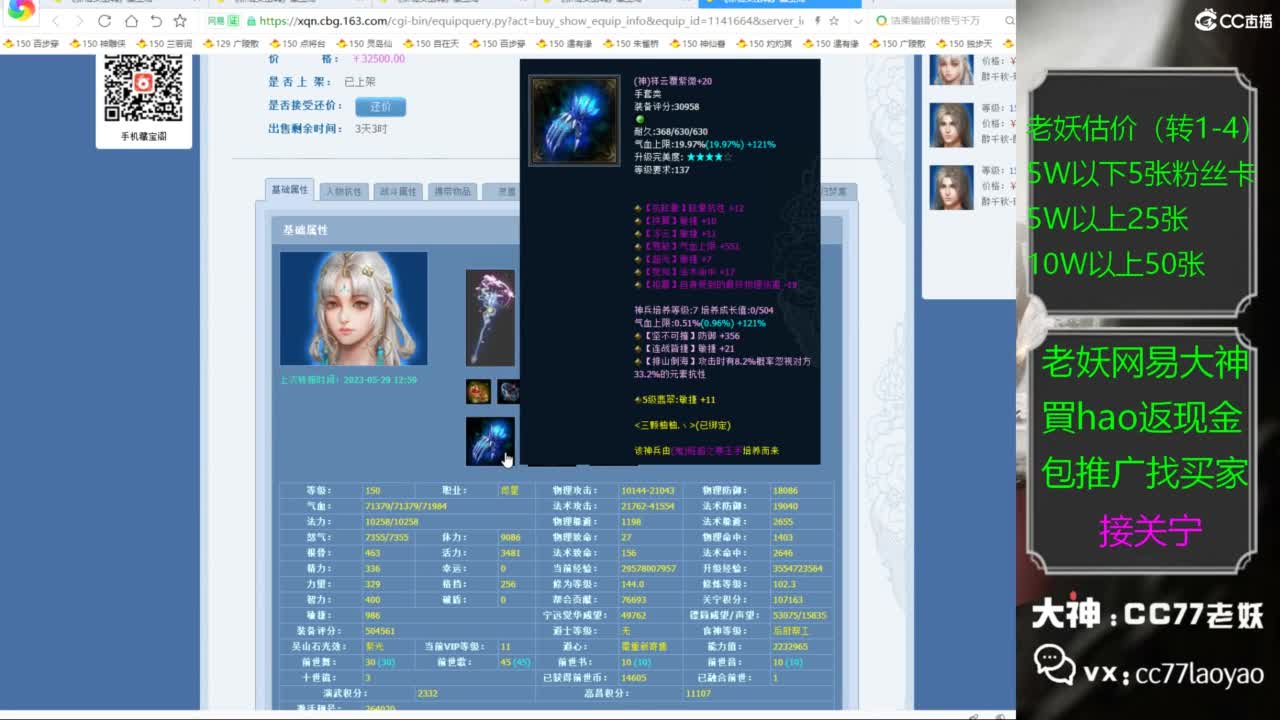Open bookmark 150 灼灼其
The height and width of the screenshot is (720, 1280).
tap(764, 44)
